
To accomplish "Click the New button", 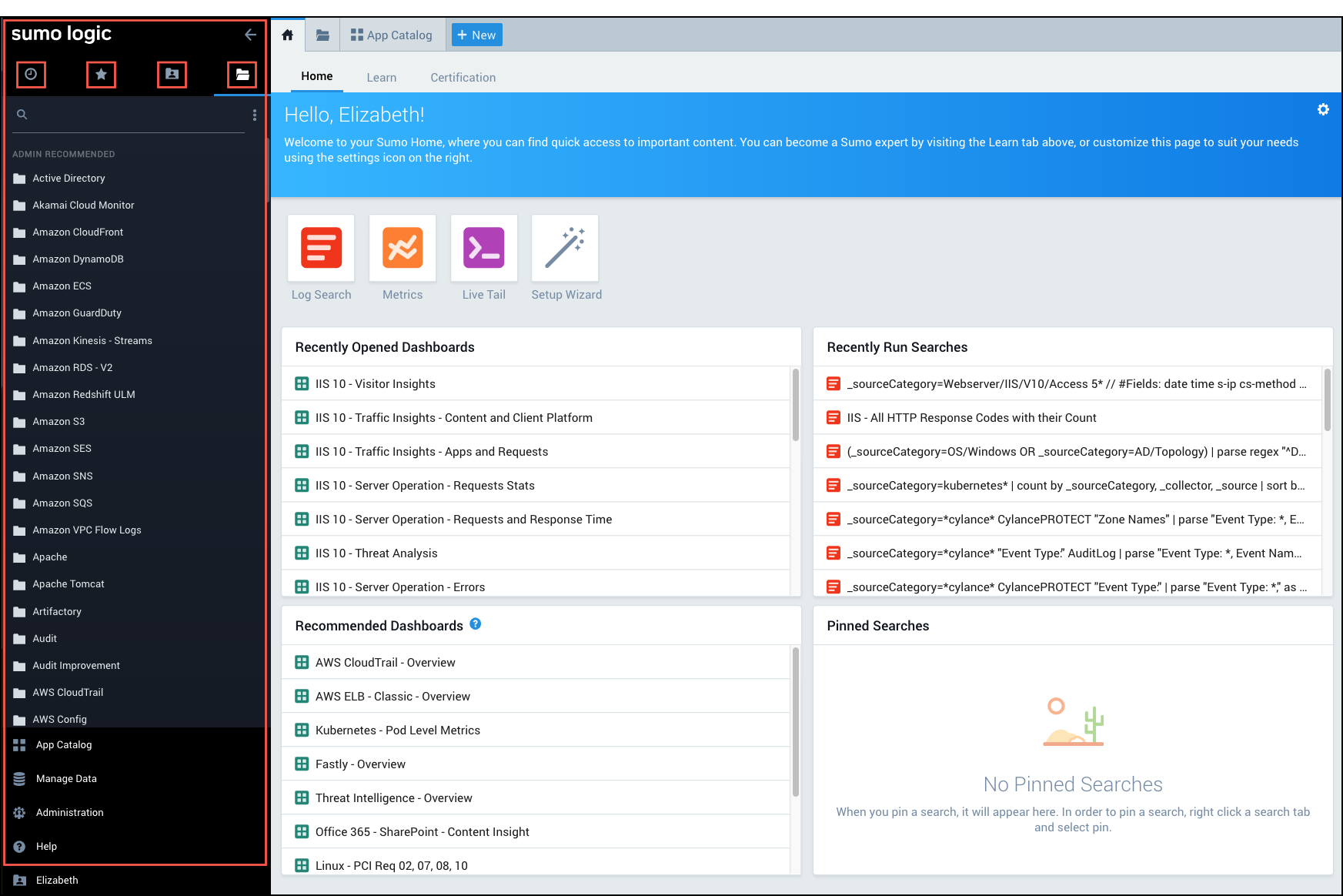I will click(x=476, y=35).
